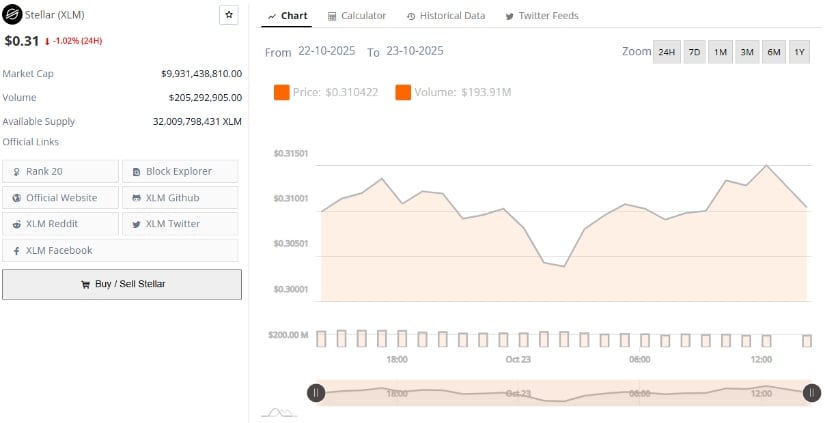Toggle the Volume series legend swatch
The width and height of the screenshot is (825, 423).
403,93
